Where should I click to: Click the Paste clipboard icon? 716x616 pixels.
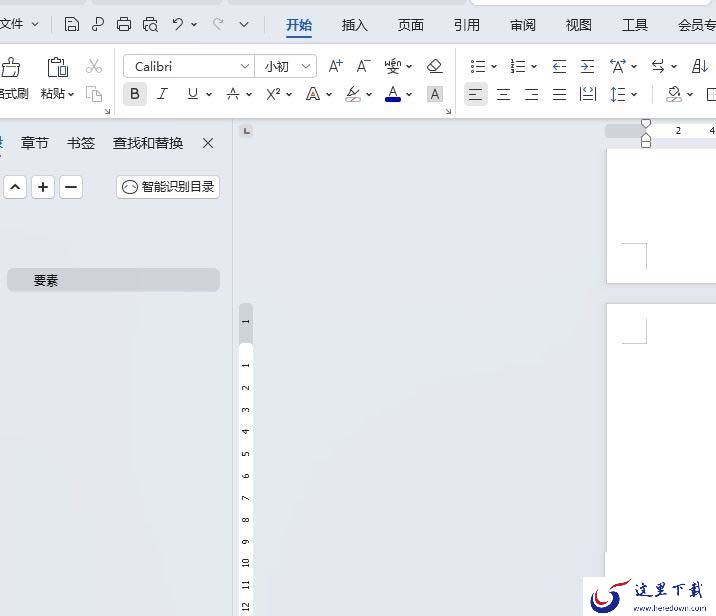point(58,67)
